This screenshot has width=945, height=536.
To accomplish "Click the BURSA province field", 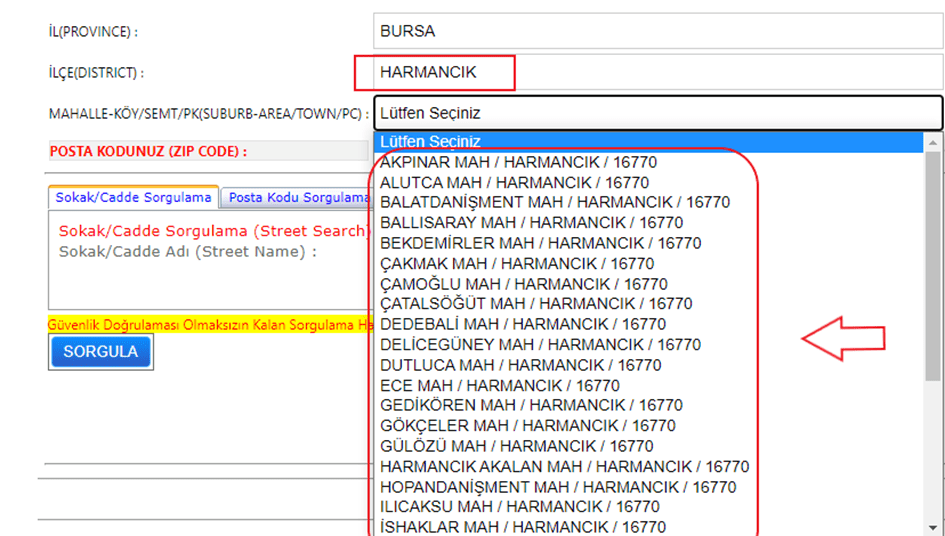I will coord(657,31).
